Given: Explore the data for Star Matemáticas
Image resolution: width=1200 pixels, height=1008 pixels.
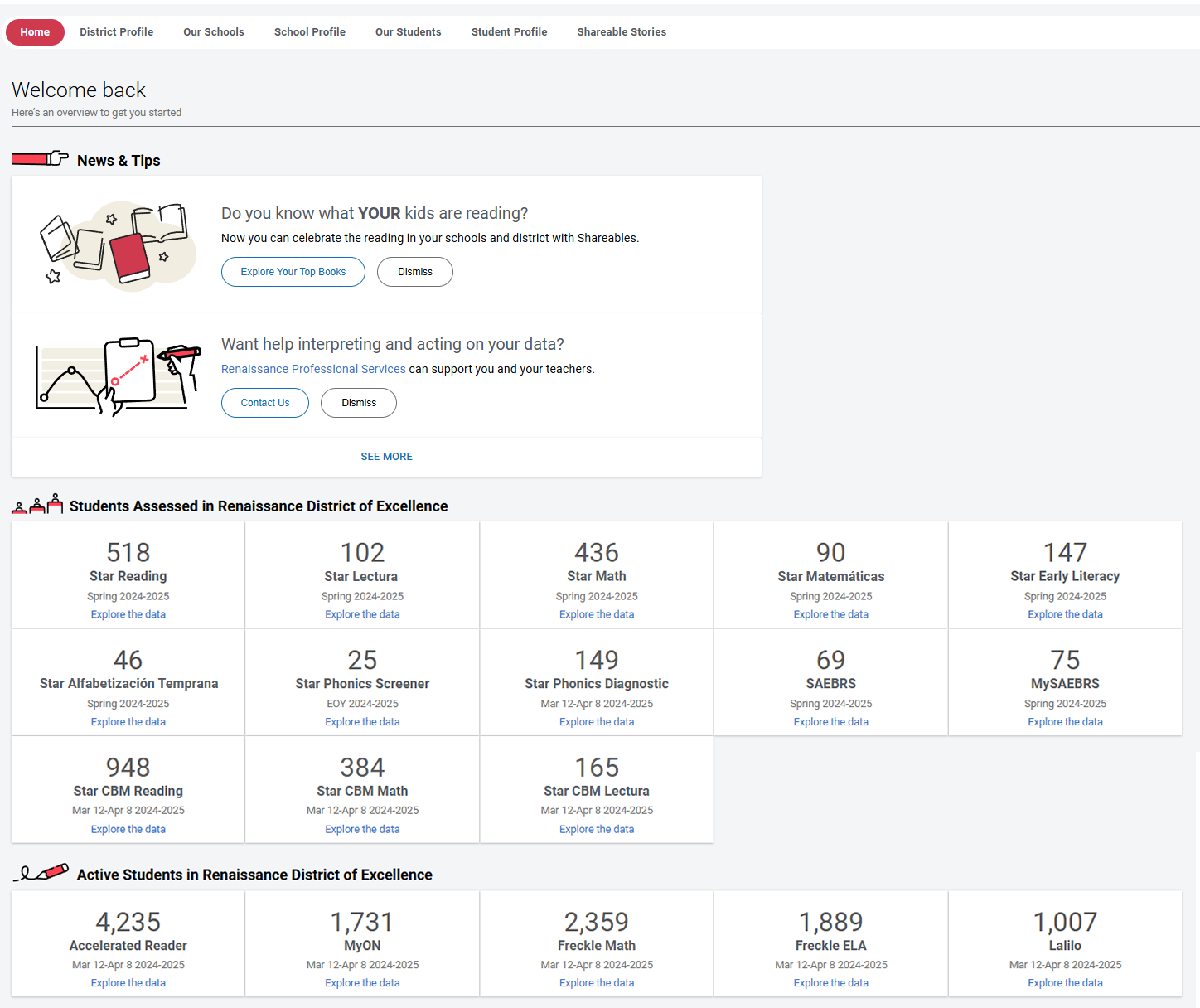Looking at the screenshot, I should (x=831, y=614).
